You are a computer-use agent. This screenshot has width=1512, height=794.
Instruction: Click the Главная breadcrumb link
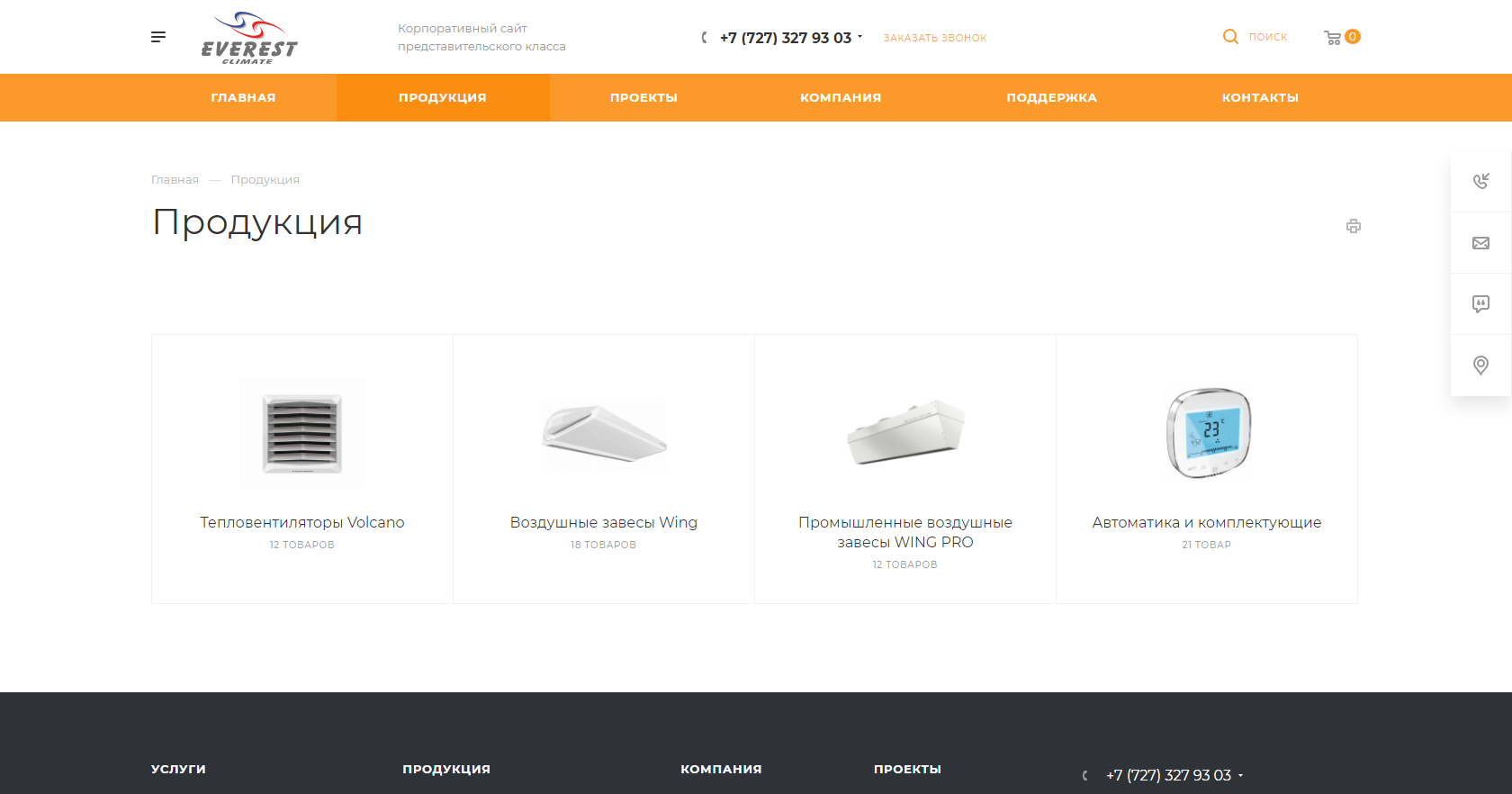pos(175,180)
